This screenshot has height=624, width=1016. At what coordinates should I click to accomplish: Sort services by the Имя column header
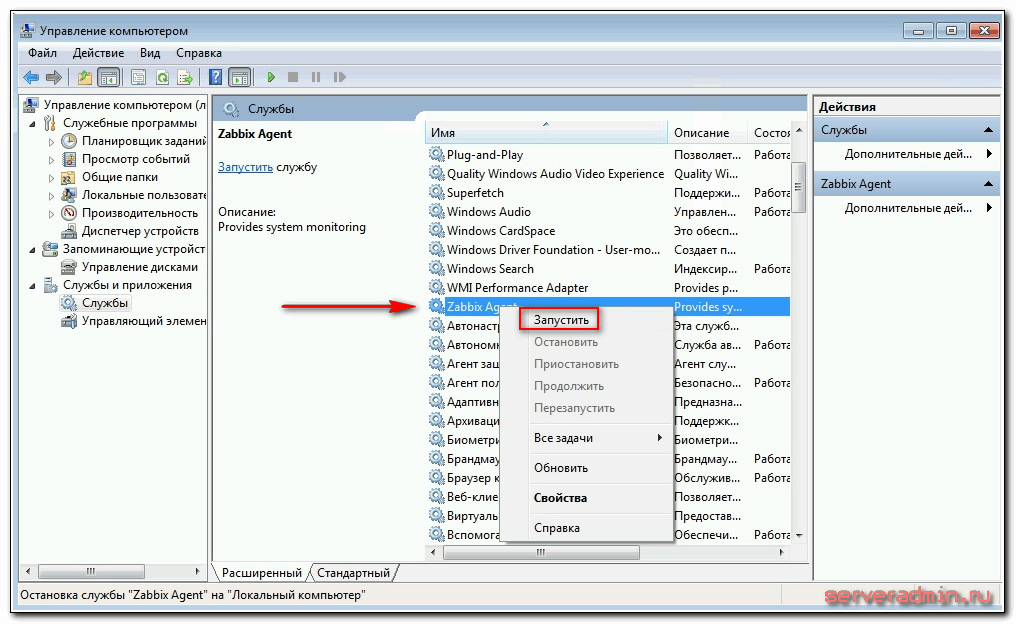click(x=545, y=133)
